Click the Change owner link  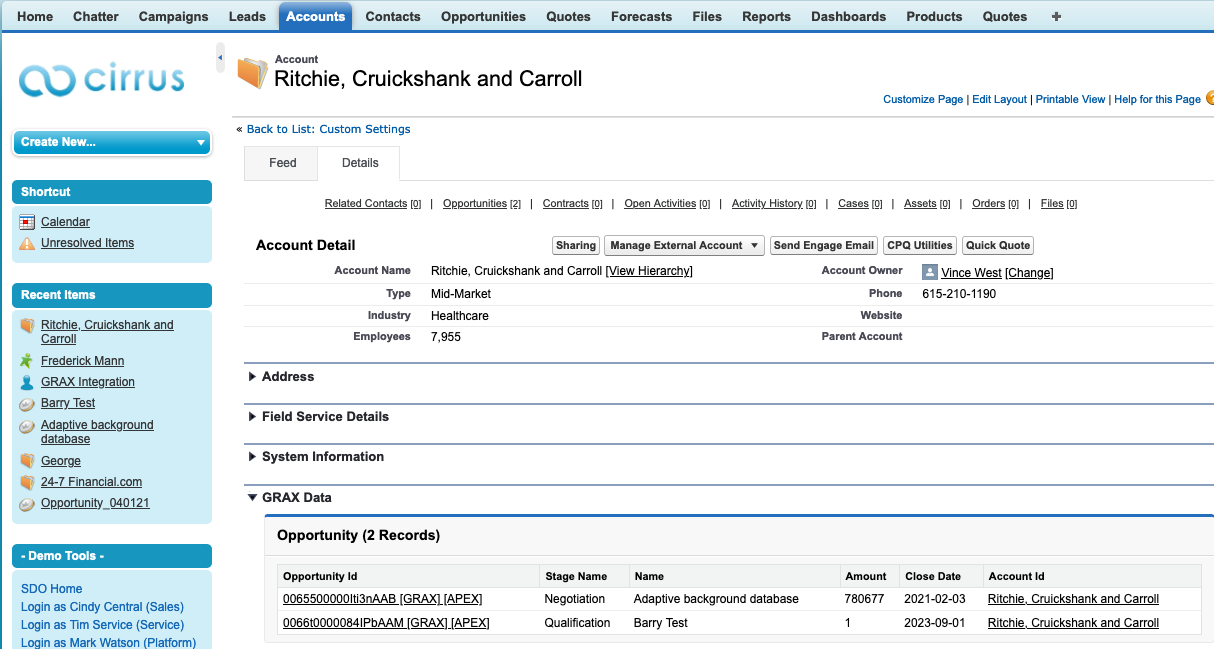[x=1029, y=273]
